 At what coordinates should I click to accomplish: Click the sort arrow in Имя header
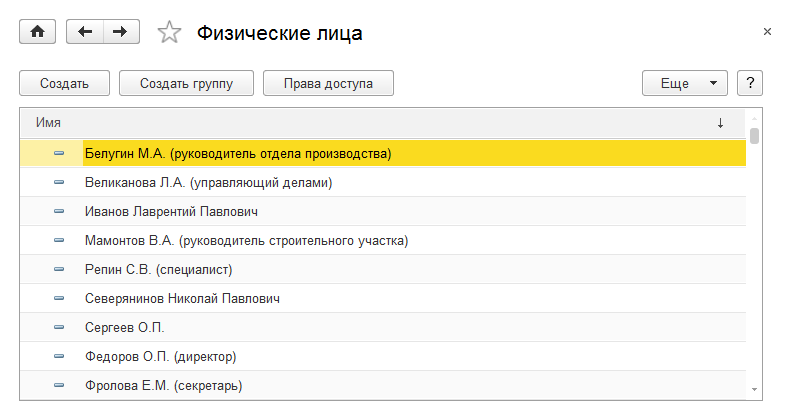click(720, 123)
